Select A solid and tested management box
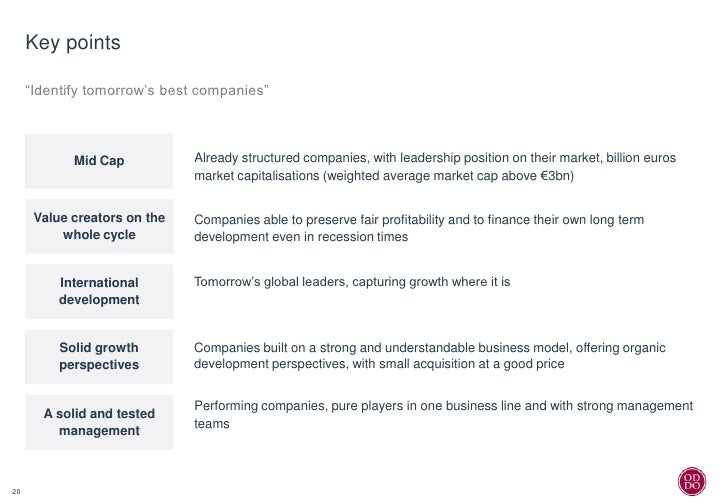Viewport: 728px width, 504px height. point(99,422)
